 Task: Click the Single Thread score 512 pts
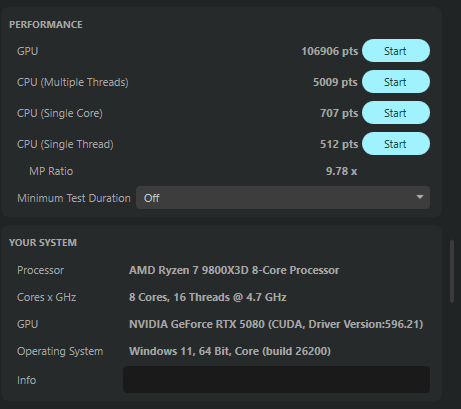pyautogui.click(x=339, y=144)
